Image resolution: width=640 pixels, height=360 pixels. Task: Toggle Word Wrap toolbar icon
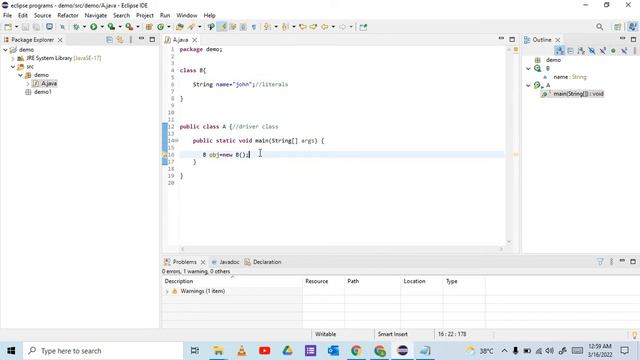click(x=233, y=27)
